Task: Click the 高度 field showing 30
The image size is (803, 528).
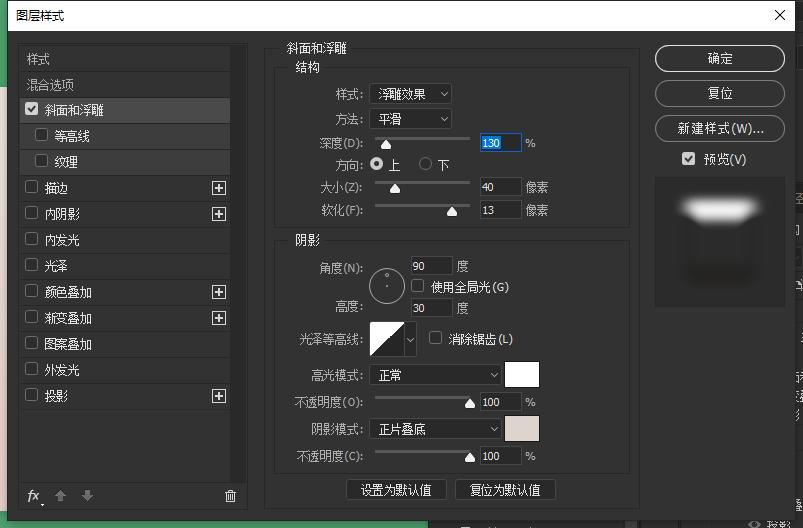Action: tap(432, 308)
